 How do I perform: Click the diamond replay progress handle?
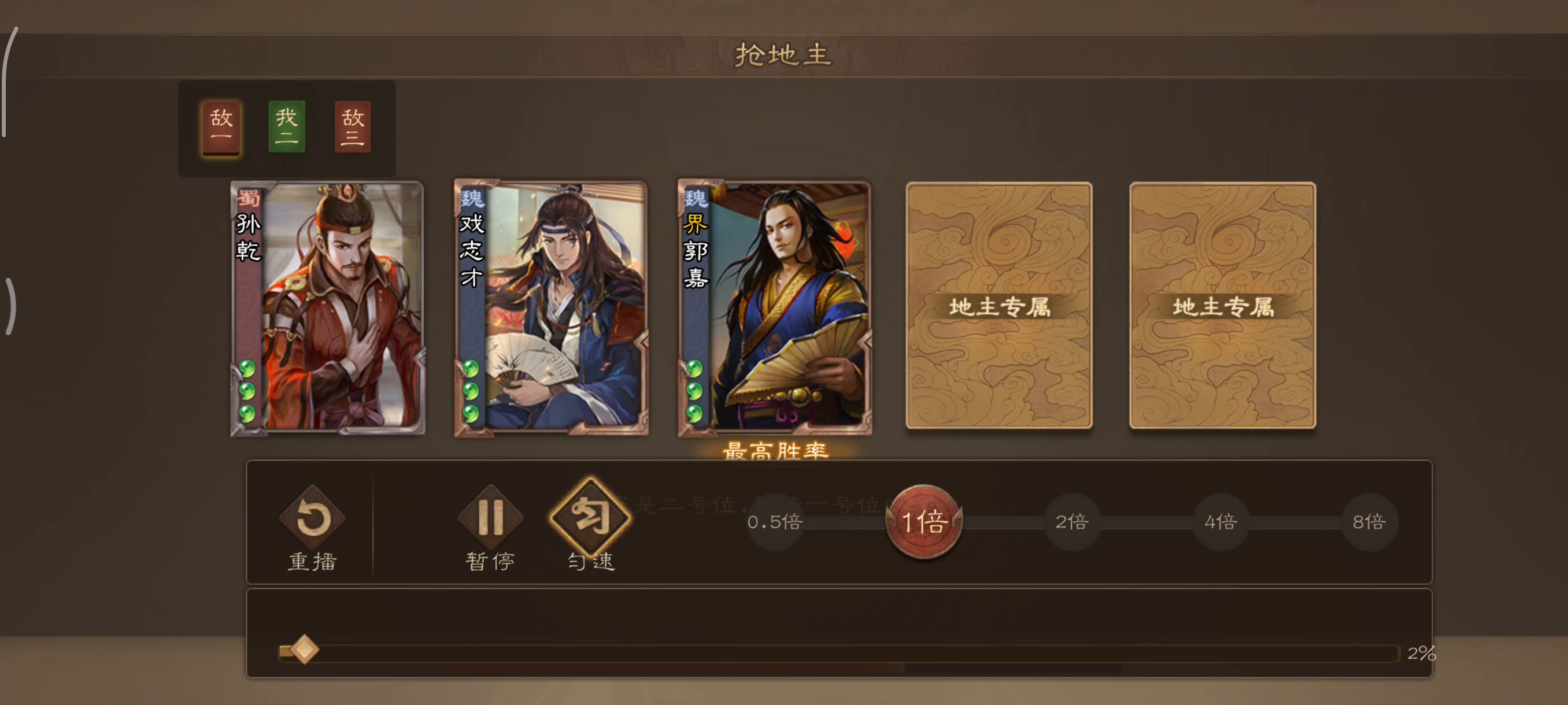click(x=304, y=650)
